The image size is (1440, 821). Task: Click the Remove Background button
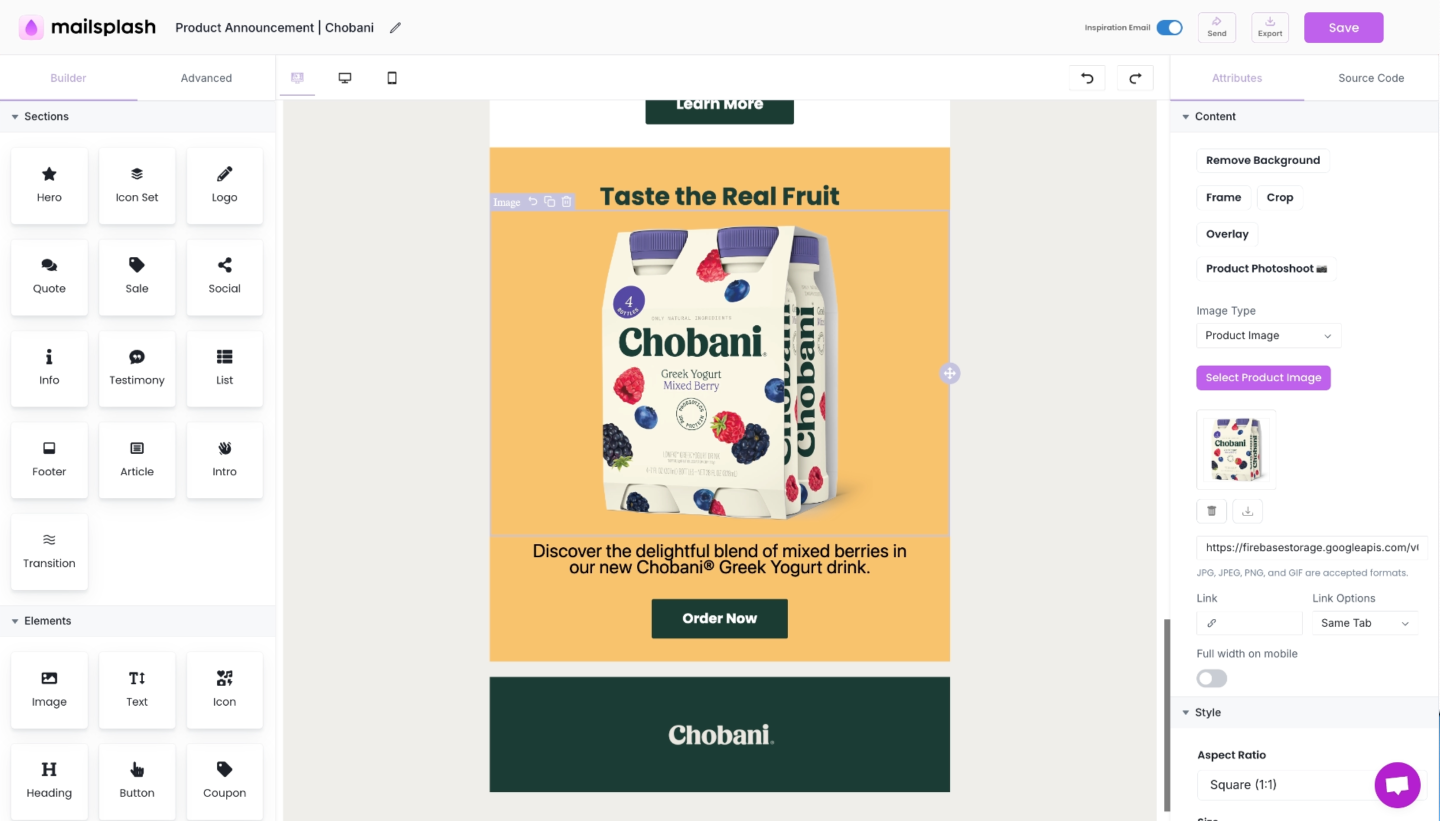1262,160
